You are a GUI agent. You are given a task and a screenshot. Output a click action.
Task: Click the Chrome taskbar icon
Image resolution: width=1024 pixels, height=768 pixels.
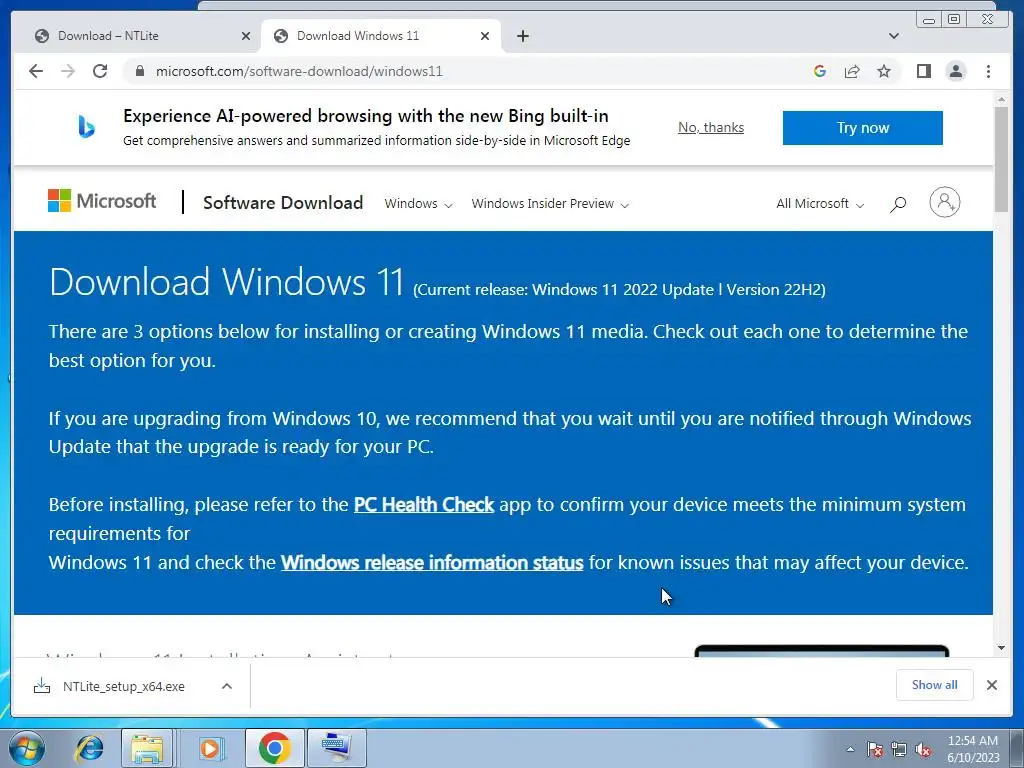click(x=274, y=748)
